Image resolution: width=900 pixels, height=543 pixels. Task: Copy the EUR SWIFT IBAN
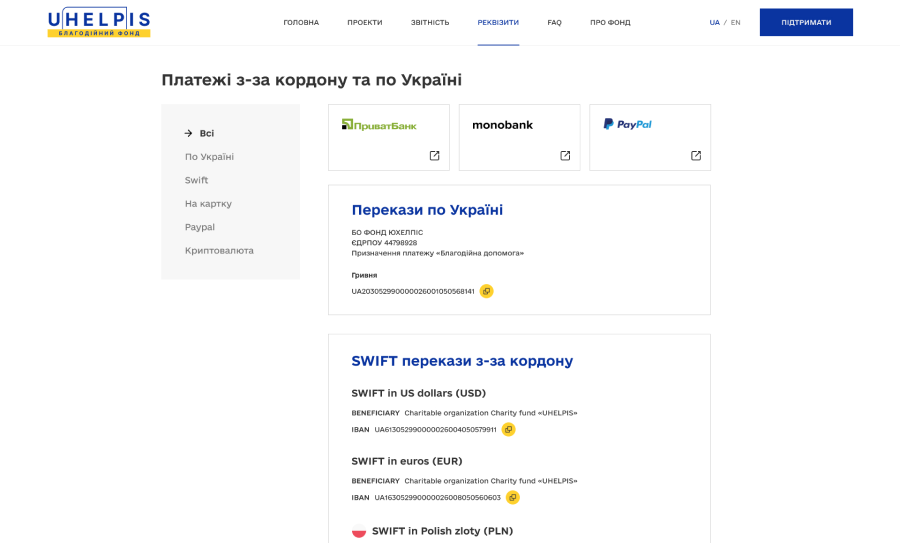[513, 498]
